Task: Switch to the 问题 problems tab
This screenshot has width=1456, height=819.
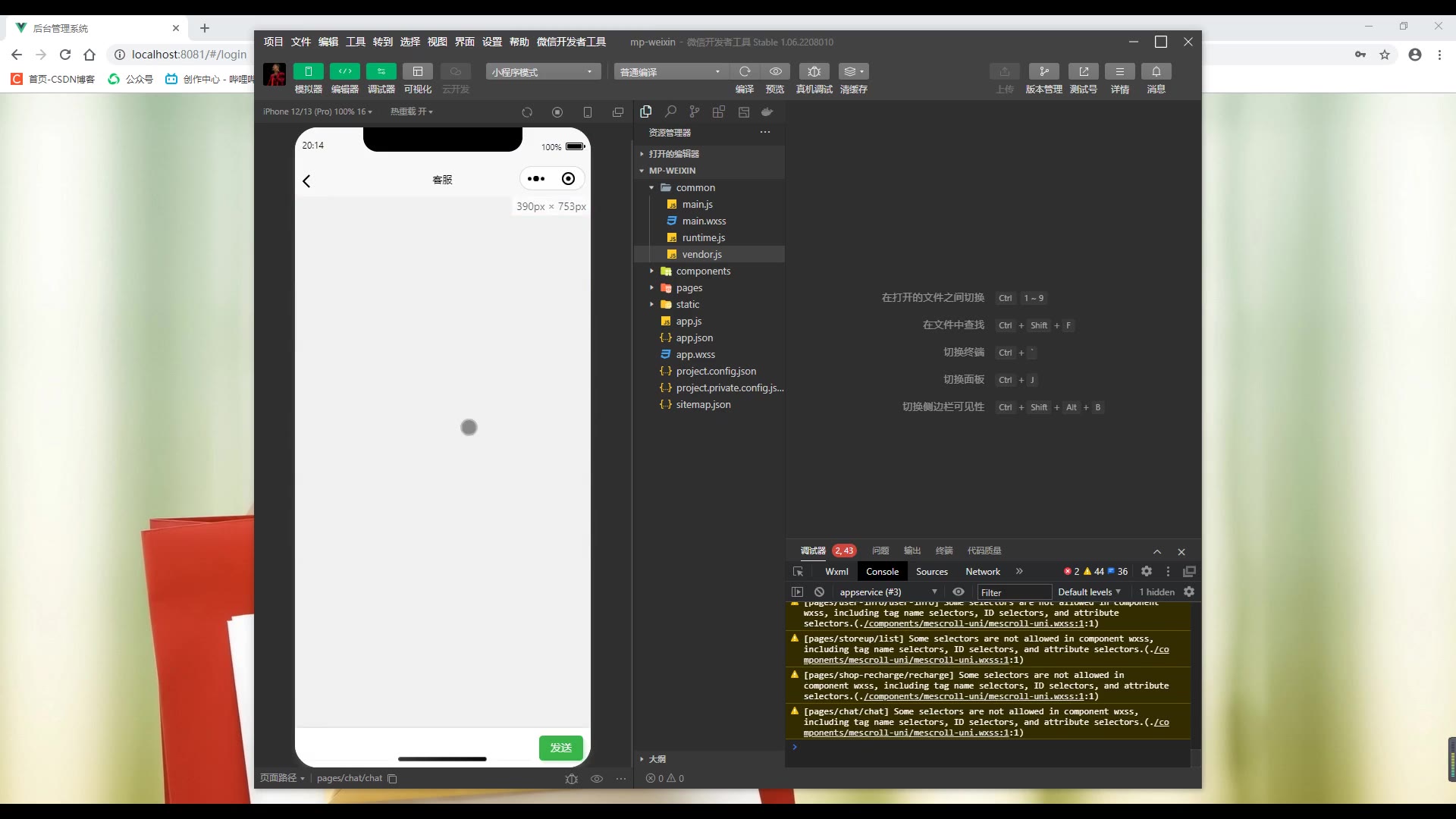Action: tap(880, 551)
